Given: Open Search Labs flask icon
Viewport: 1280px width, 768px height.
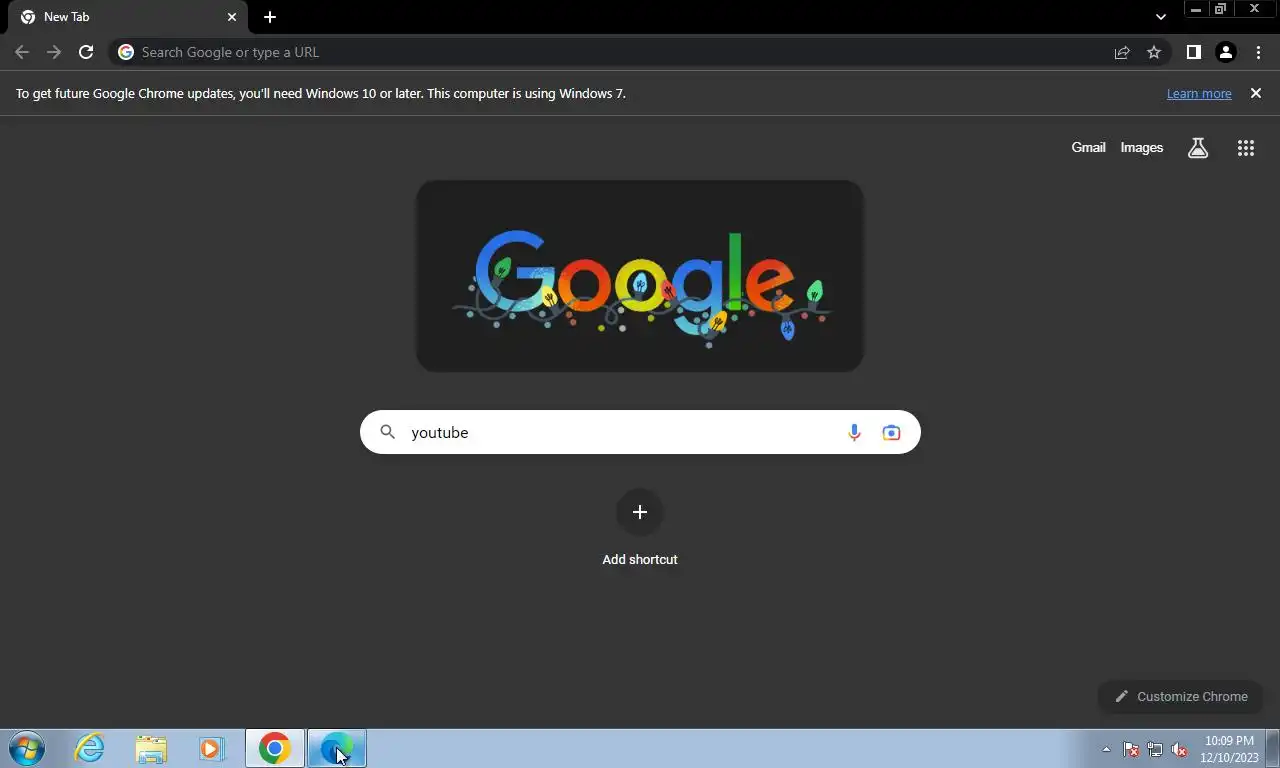Looking at the screenshot, I should click(1198, 148).
